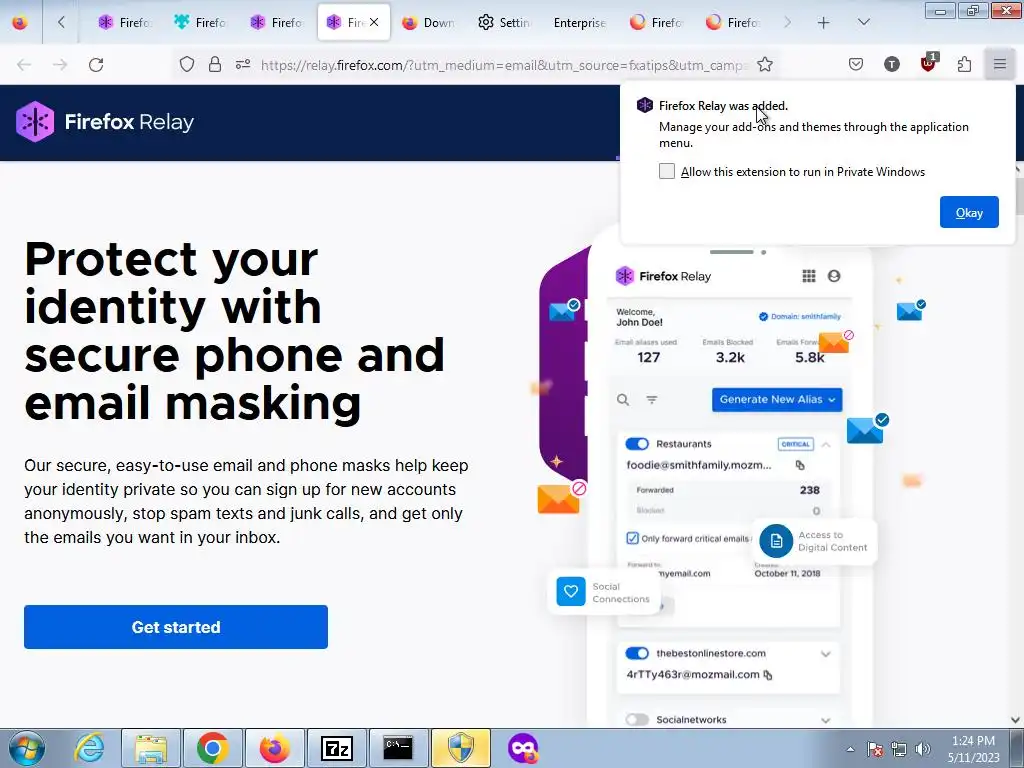Click the Firefox Relay logo in the header
The width and height of the screenshot is (1024, 768).
(105, 121)
